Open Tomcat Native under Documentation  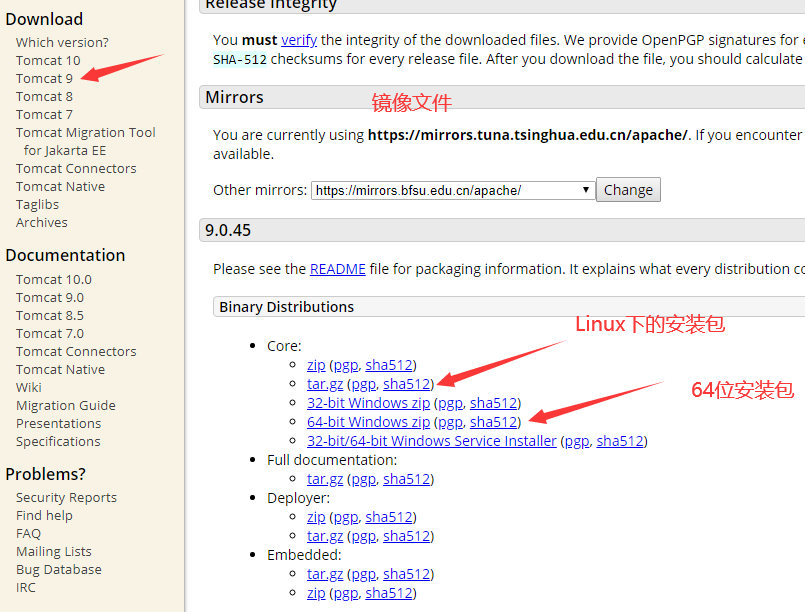(x=60, y=369)
